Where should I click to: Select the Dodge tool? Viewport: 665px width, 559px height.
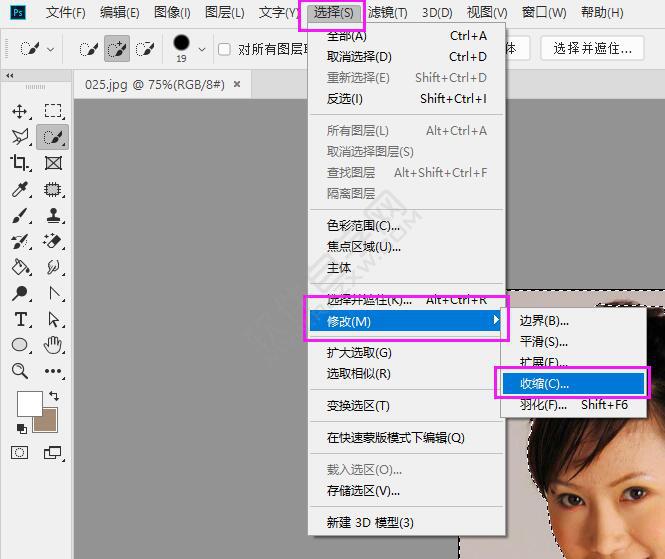[x=20, y=293]
